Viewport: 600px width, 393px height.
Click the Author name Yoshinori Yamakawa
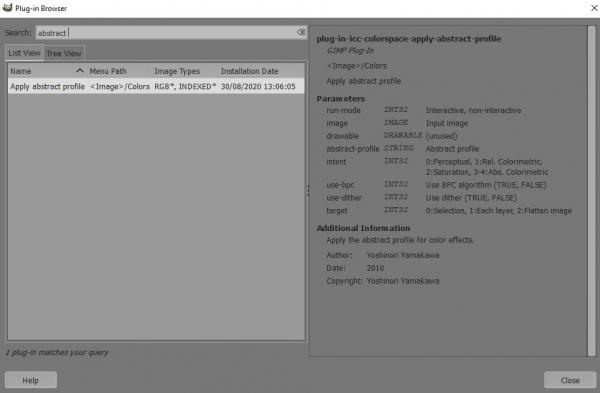pyautogui.click(x=403, y=255)
